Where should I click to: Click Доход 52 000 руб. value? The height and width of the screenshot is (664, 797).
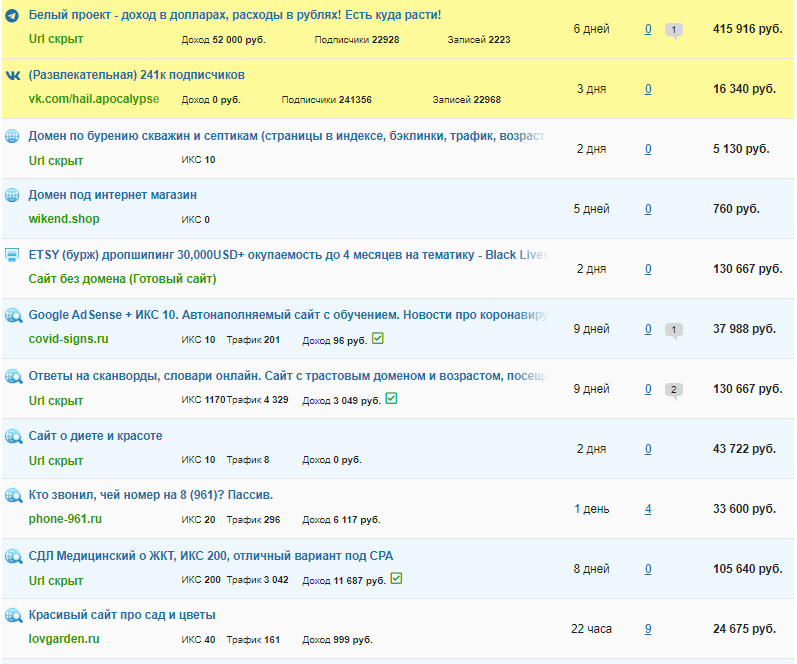[x=224, y=40]
